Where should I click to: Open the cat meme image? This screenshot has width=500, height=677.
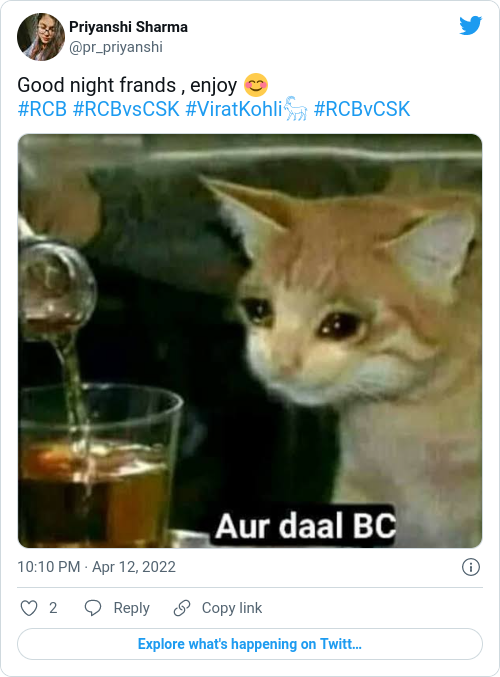click(x=250, y=341)
